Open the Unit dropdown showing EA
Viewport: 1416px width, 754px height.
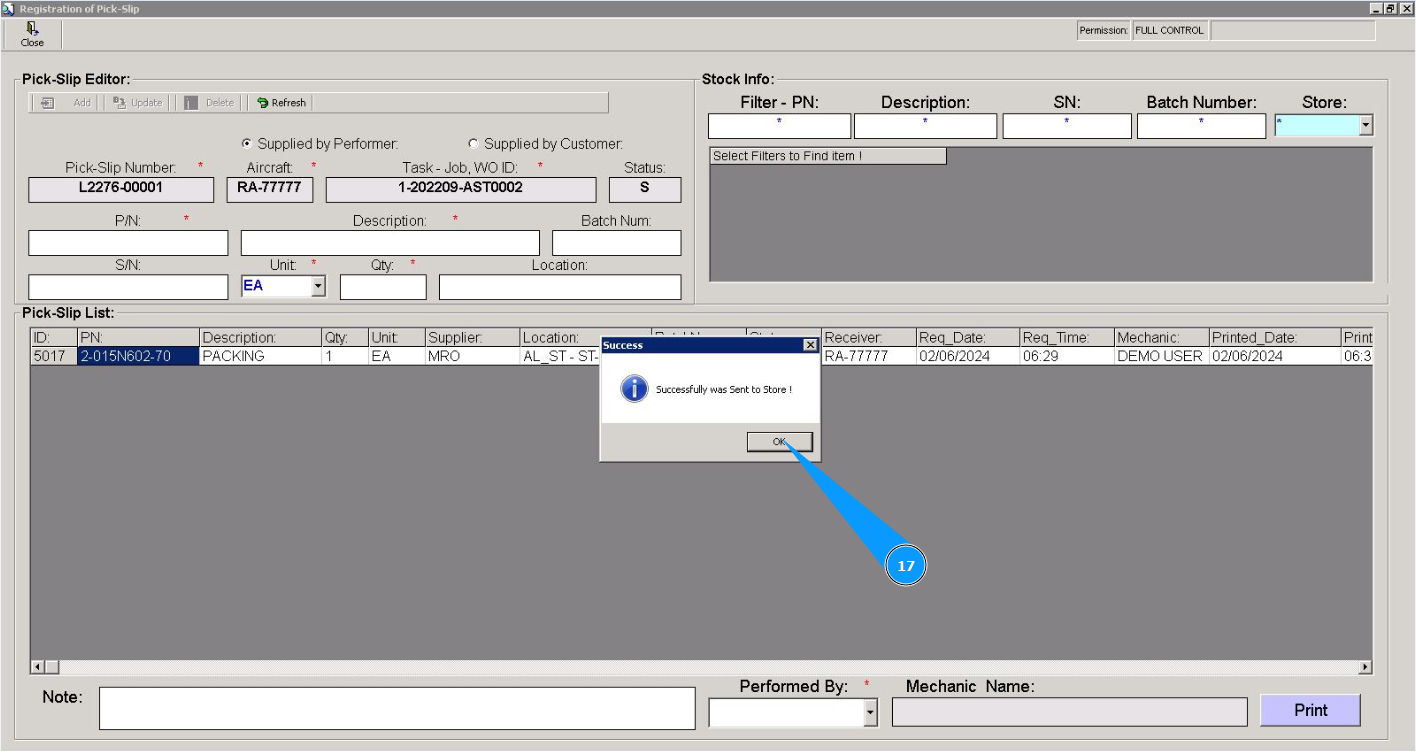(319, 287)
